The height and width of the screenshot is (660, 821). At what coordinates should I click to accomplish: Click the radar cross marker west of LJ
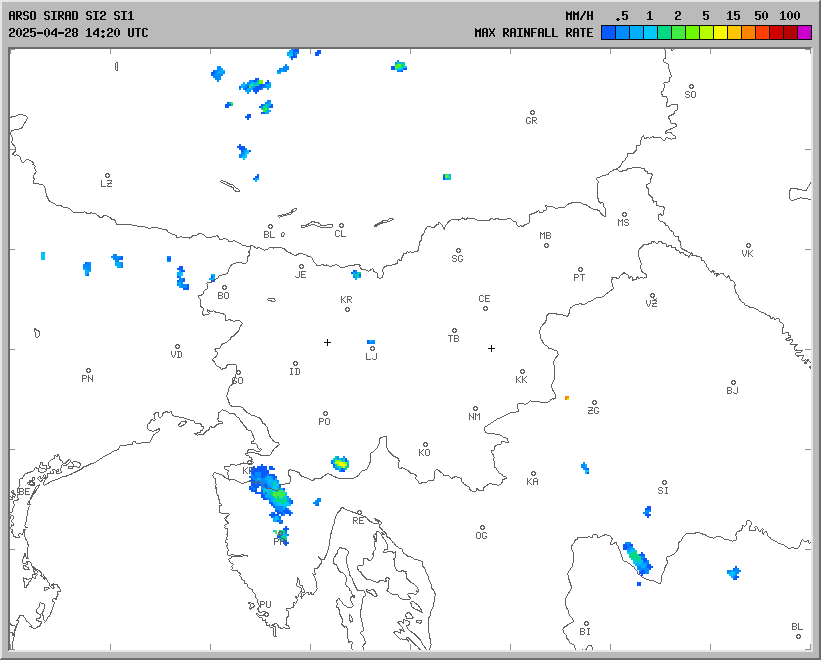coord(327,342)
